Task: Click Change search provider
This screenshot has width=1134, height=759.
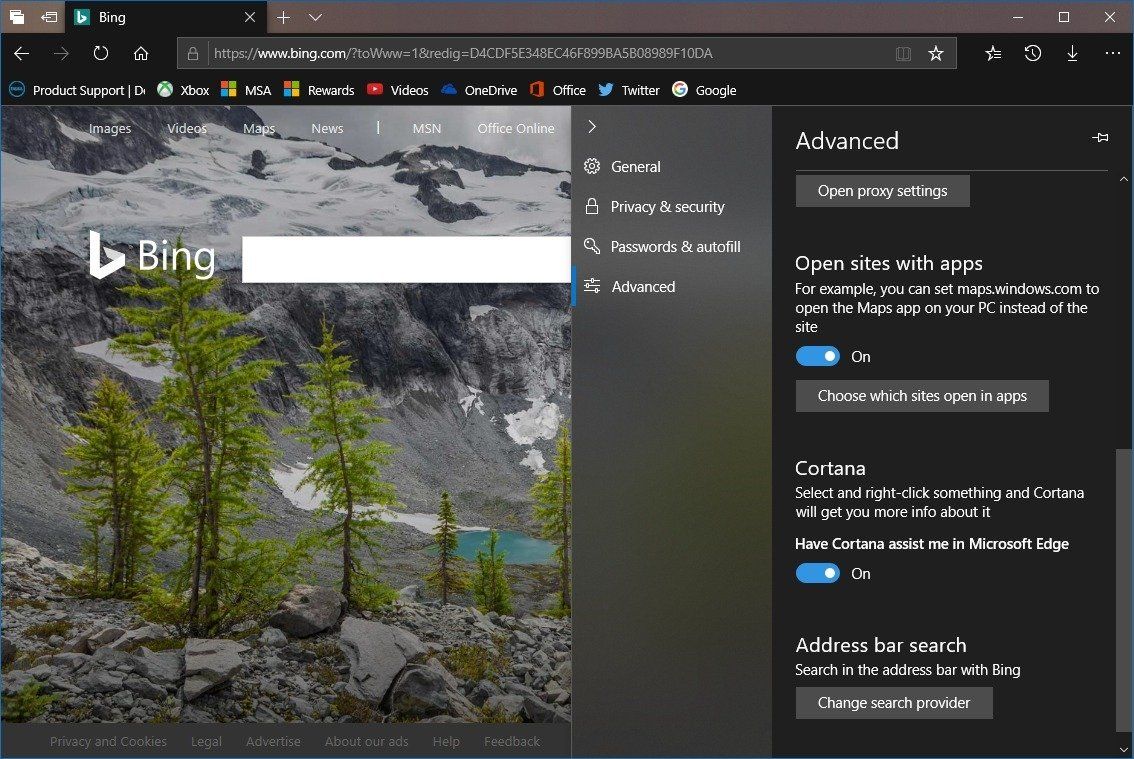Action: [x=894, y=703]
